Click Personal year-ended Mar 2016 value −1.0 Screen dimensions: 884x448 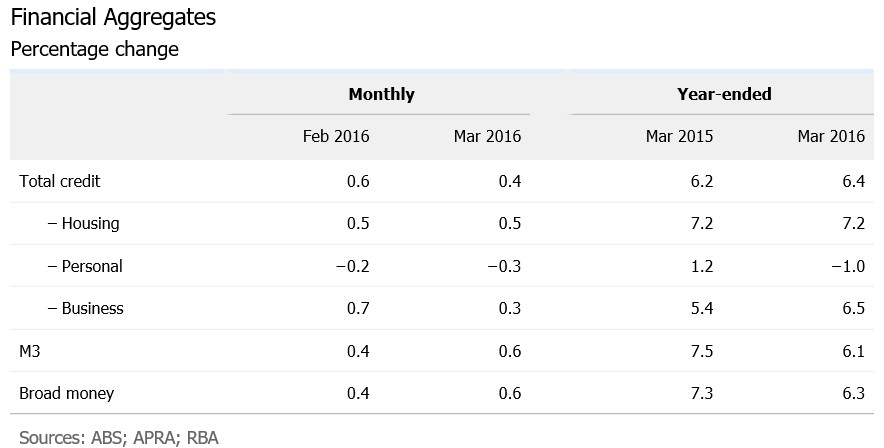point(847,266)
